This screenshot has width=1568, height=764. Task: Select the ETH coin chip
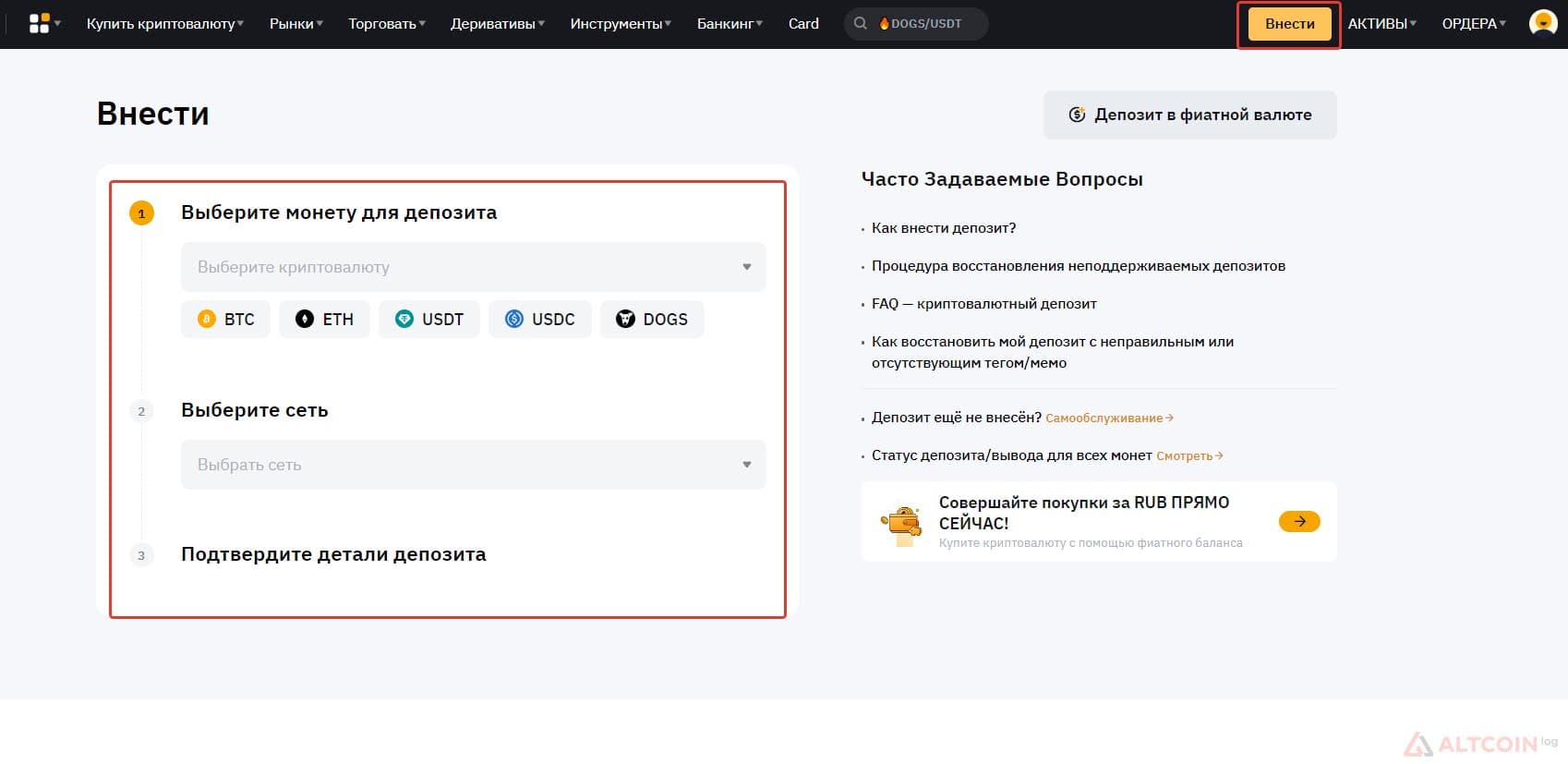tap(324, 319)
